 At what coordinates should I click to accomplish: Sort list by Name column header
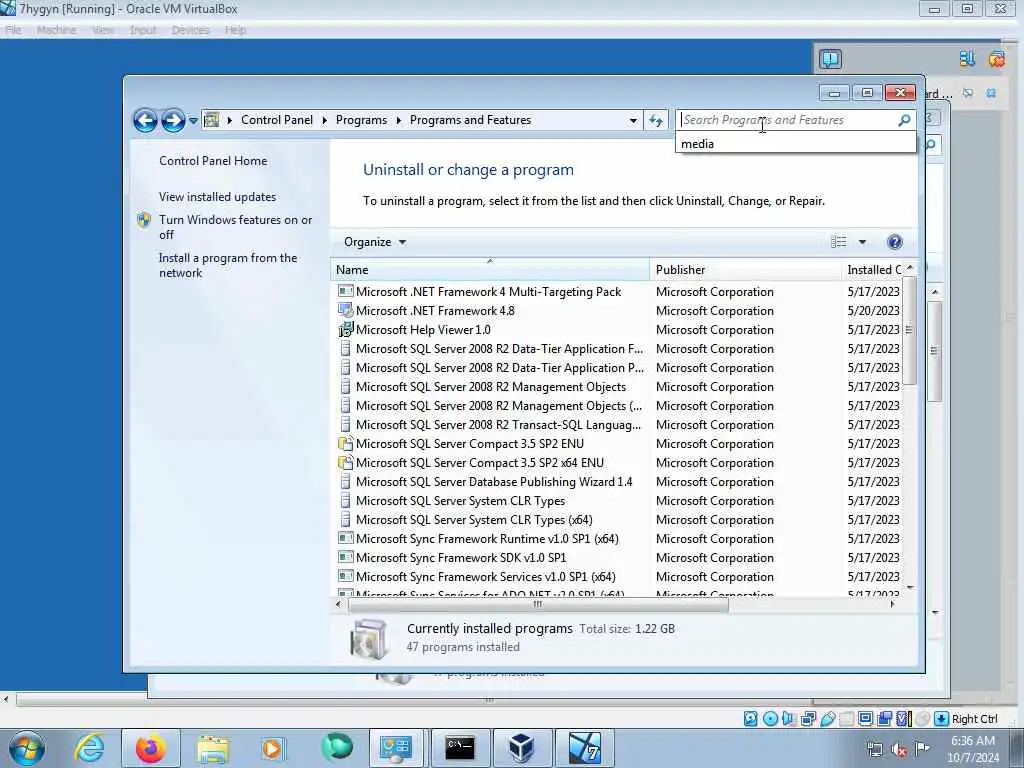click(490, 270)
